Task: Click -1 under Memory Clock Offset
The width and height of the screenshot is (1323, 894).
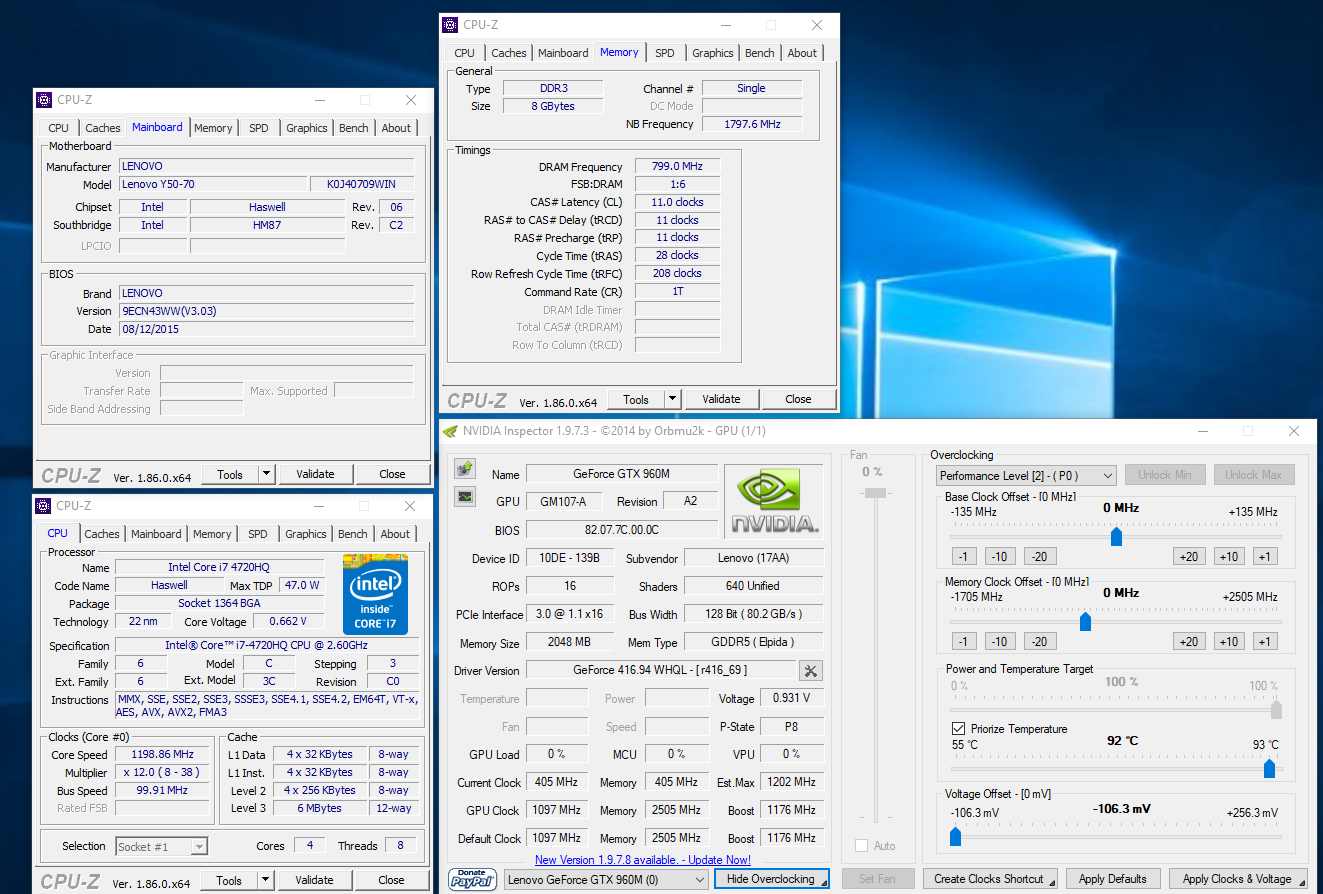Action: 963,642
